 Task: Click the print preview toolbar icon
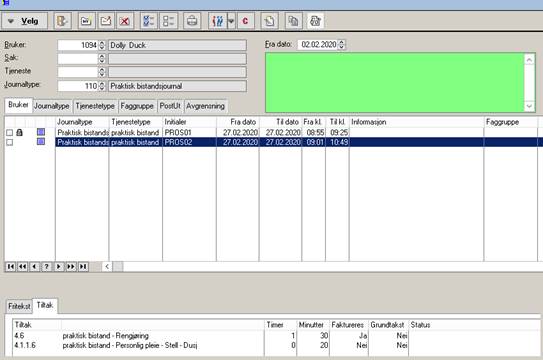click(315, 21)
